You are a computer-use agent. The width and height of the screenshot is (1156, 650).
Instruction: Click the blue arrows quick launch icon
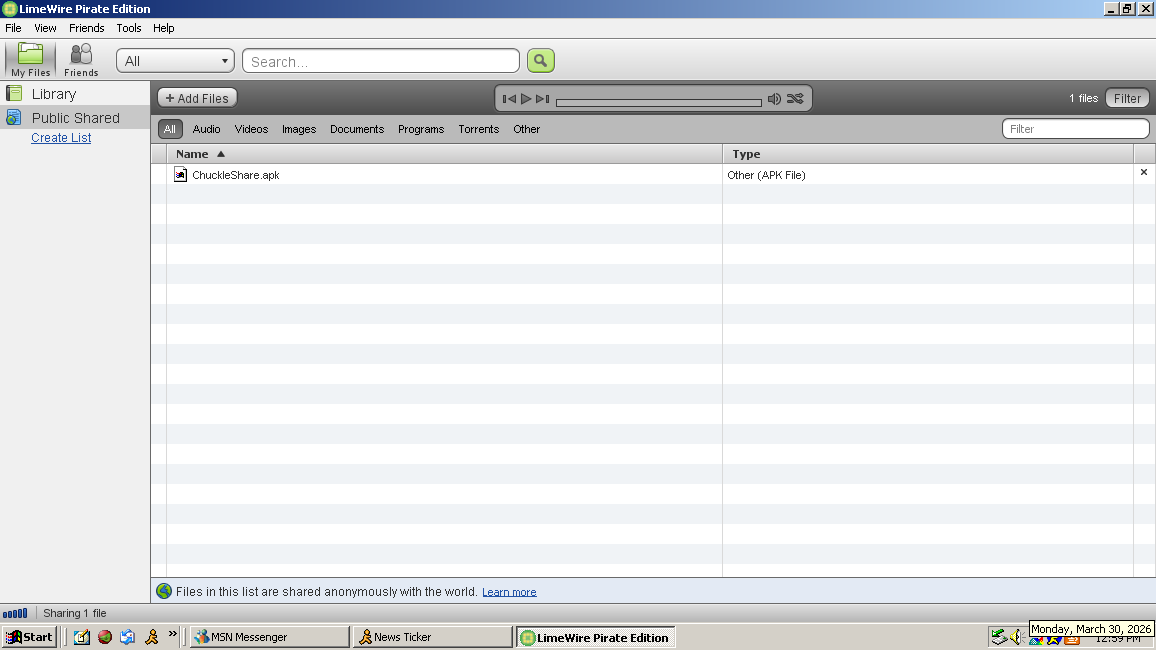click(x=128, y=637)
